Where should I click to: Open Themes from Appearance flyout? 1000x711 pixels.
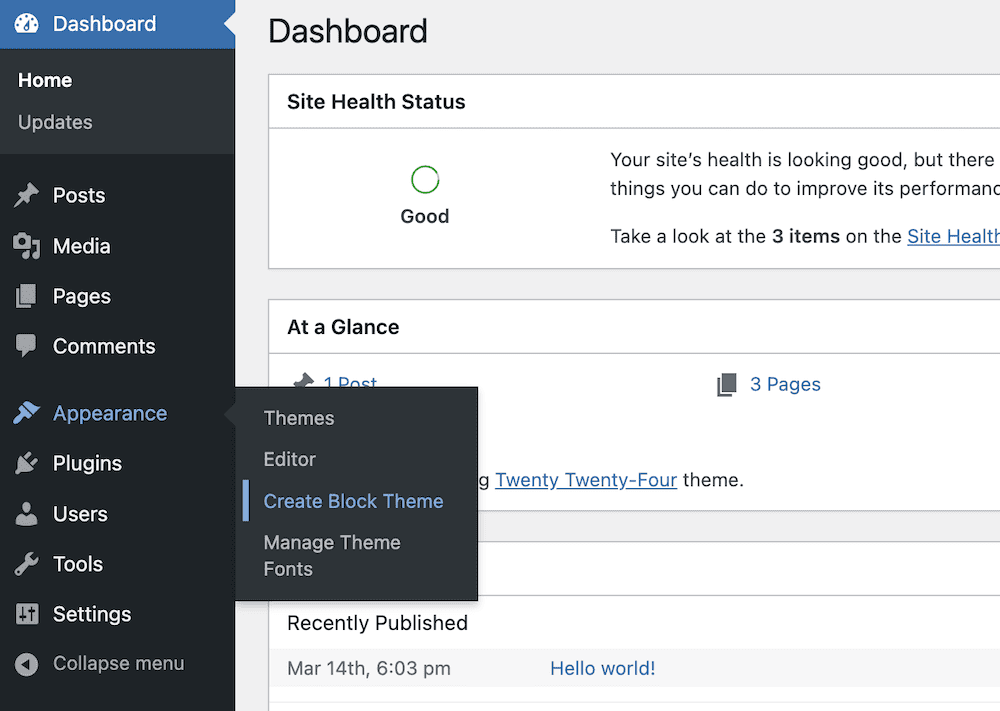click(x=299, y=418)
